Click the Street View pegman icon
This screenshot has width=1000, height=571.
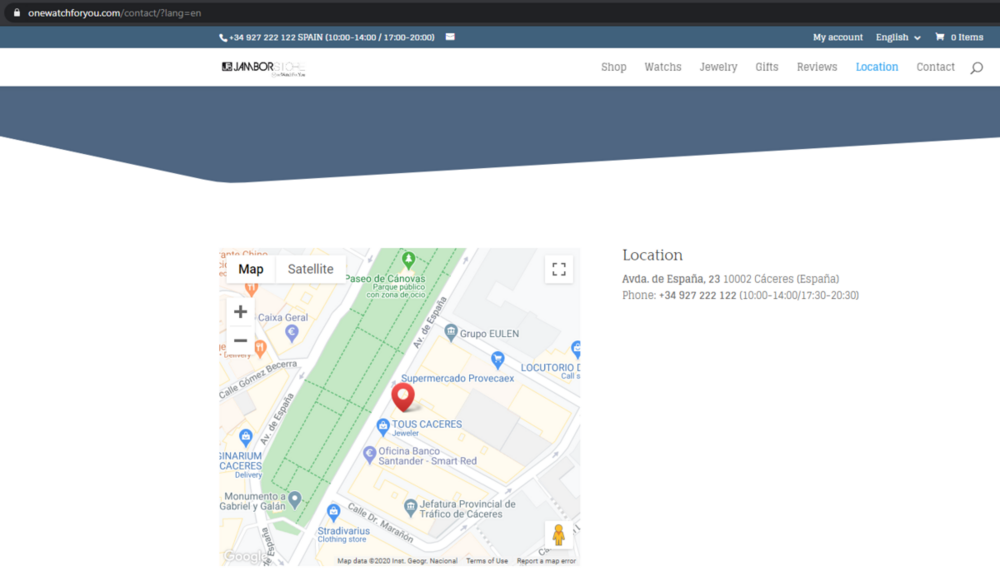click(558, 535)
